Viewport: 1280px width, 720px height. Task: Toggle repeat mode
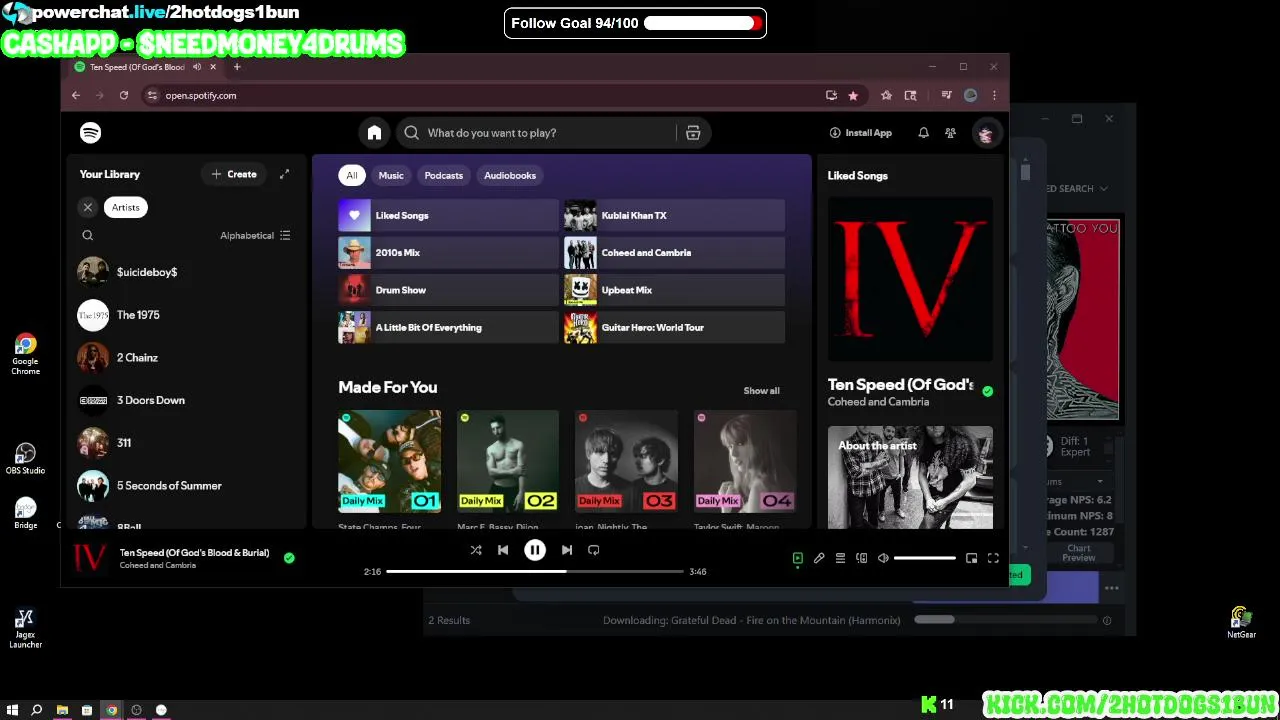tap(594, 550)
